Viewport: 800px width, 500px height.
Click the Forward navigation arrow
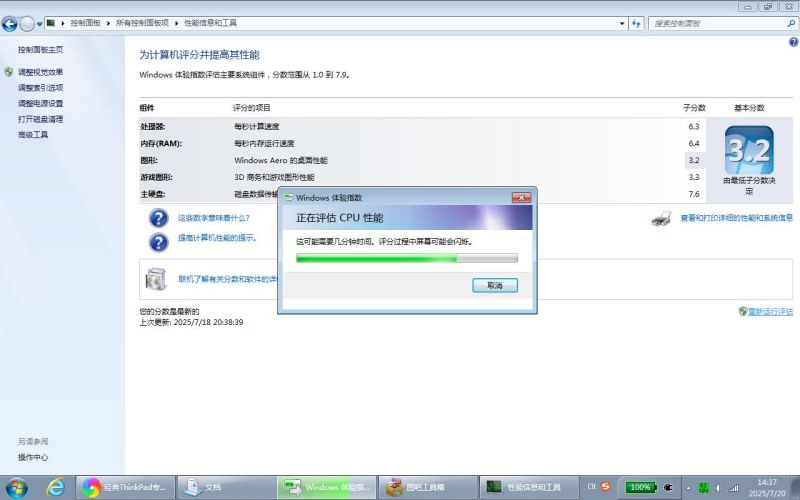27,23
